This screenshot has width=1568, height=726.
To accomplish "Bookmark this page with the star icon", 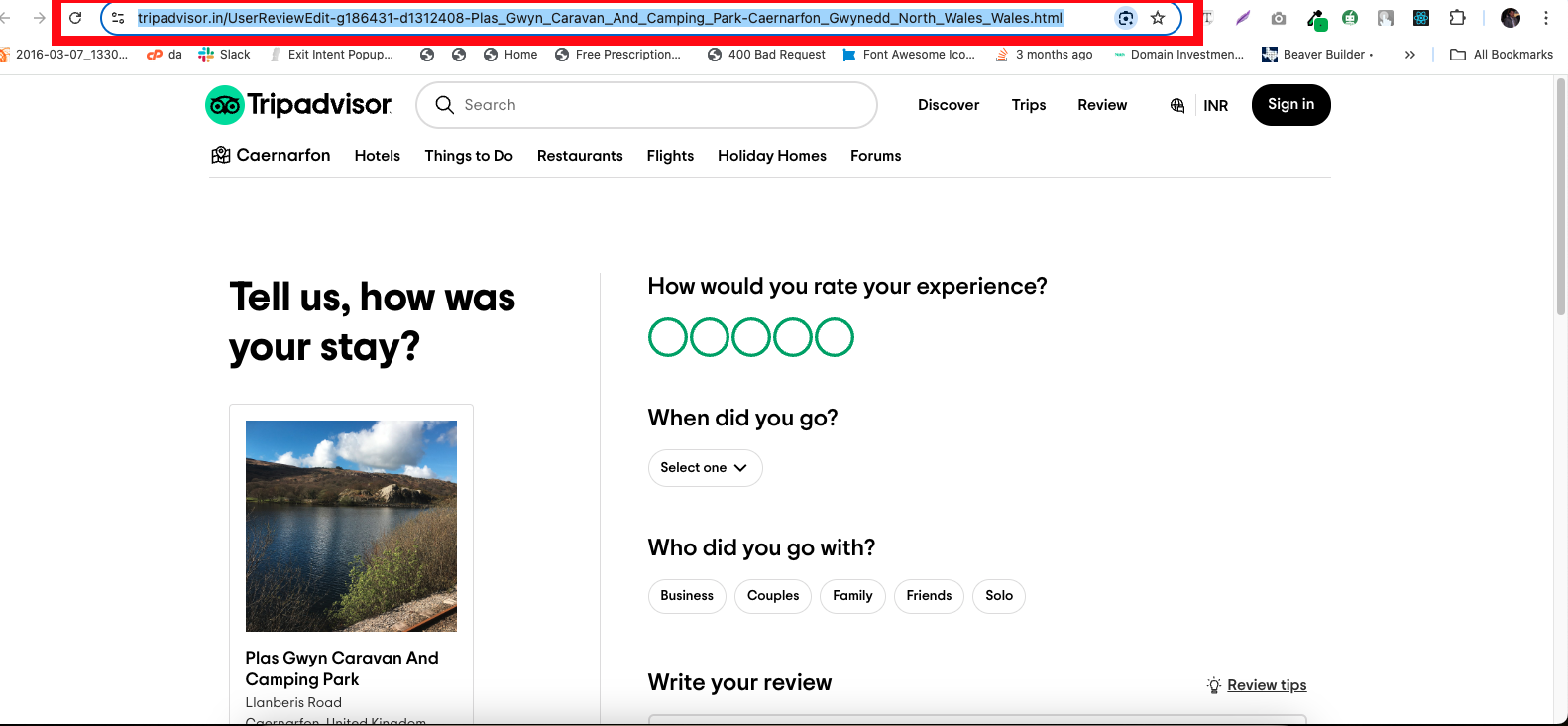I will click(x=1157, y=18).
